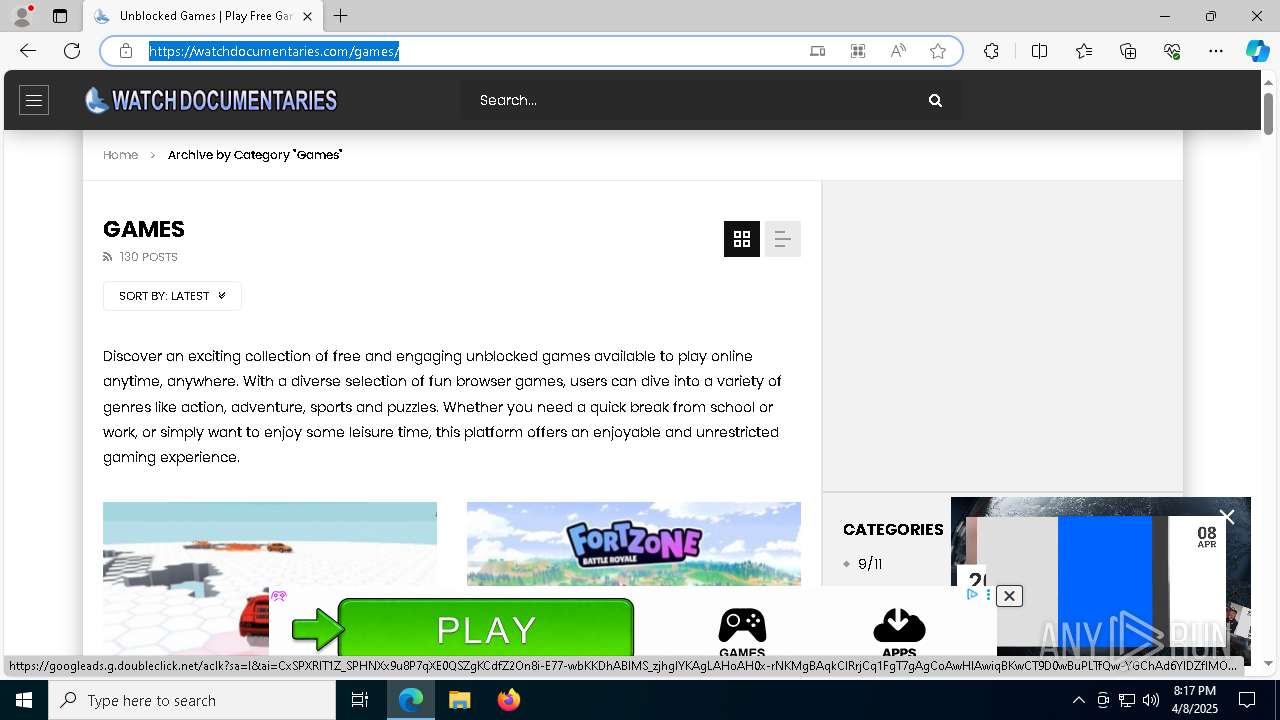Click the APPS download ad icon
Image resolution: width=1280 pixels, height=720 pixels.
click(x=899, y=632)
